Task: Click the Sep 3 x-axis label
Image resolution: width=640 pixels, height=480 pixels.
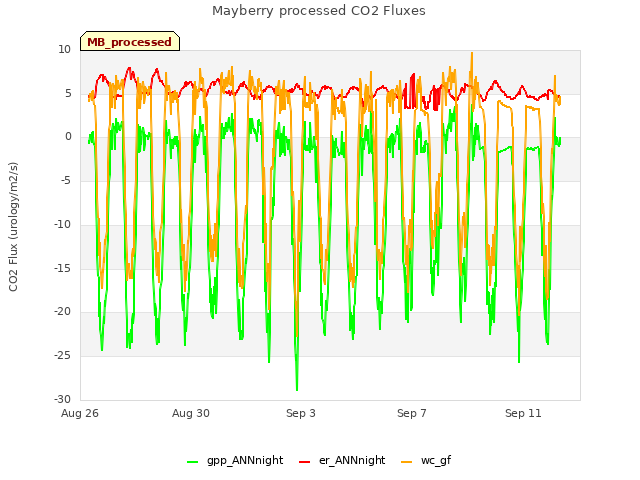Action: point(301,413)
